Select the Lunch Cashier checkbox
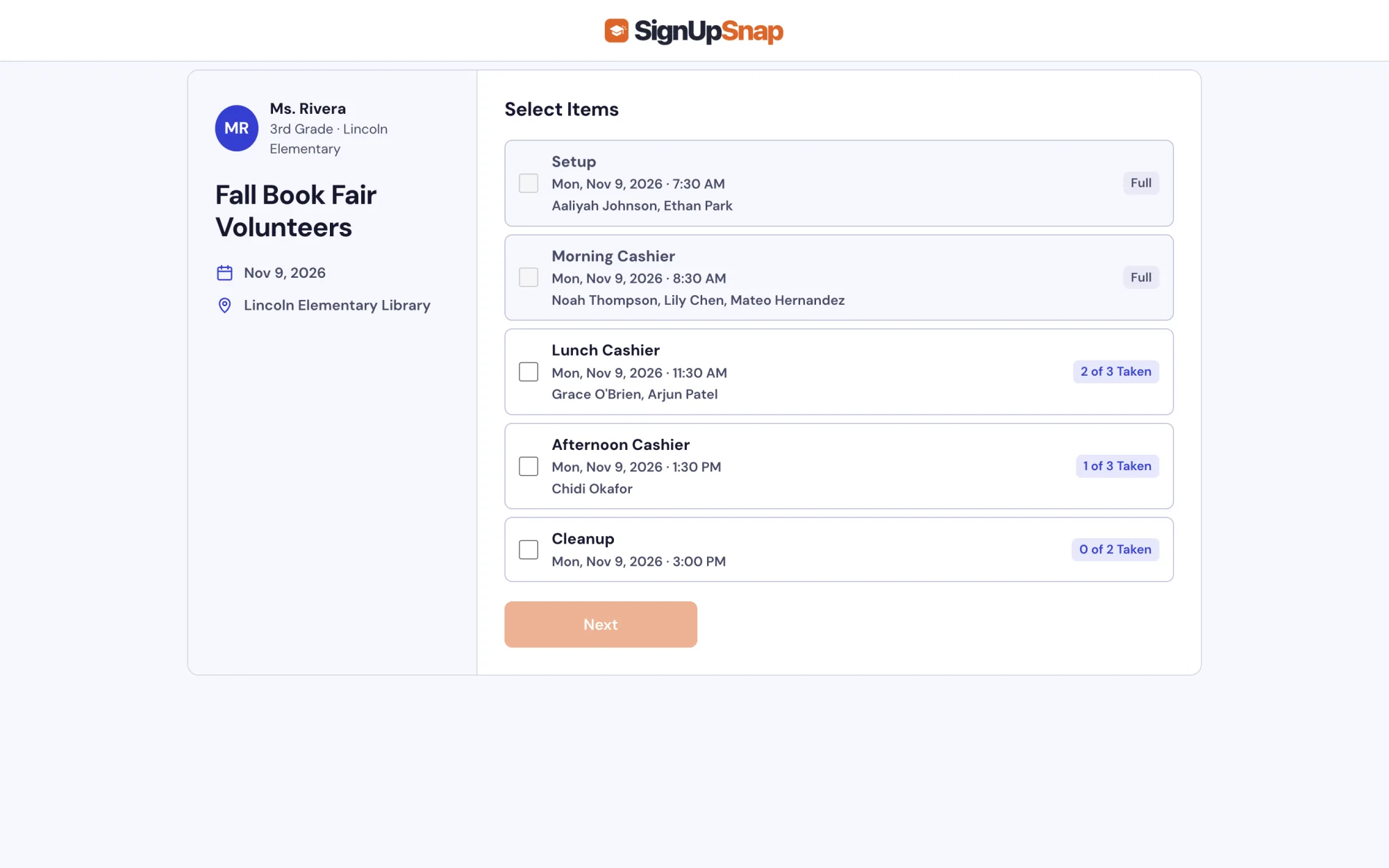 point(529,372)
